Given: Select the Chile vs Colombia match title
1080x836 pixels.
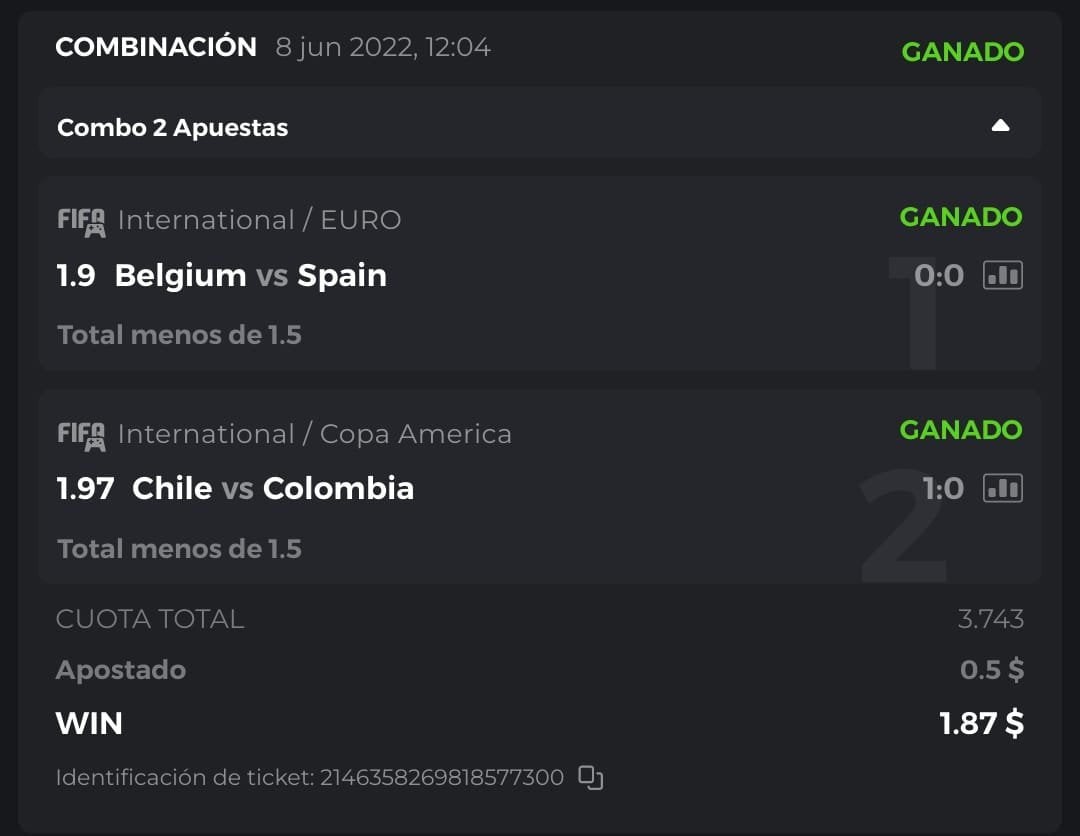Looking at the screenshot, I should pyautogui.click(x=272, y=488).
